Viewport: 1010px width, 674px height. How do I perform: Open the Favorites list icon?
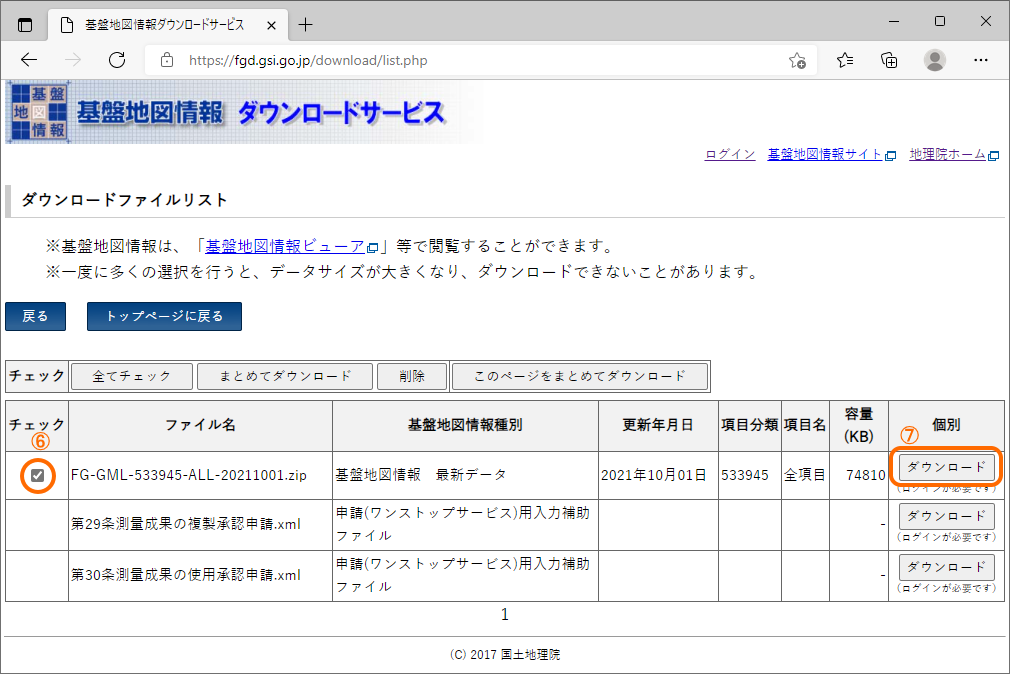tap(845, 60)
